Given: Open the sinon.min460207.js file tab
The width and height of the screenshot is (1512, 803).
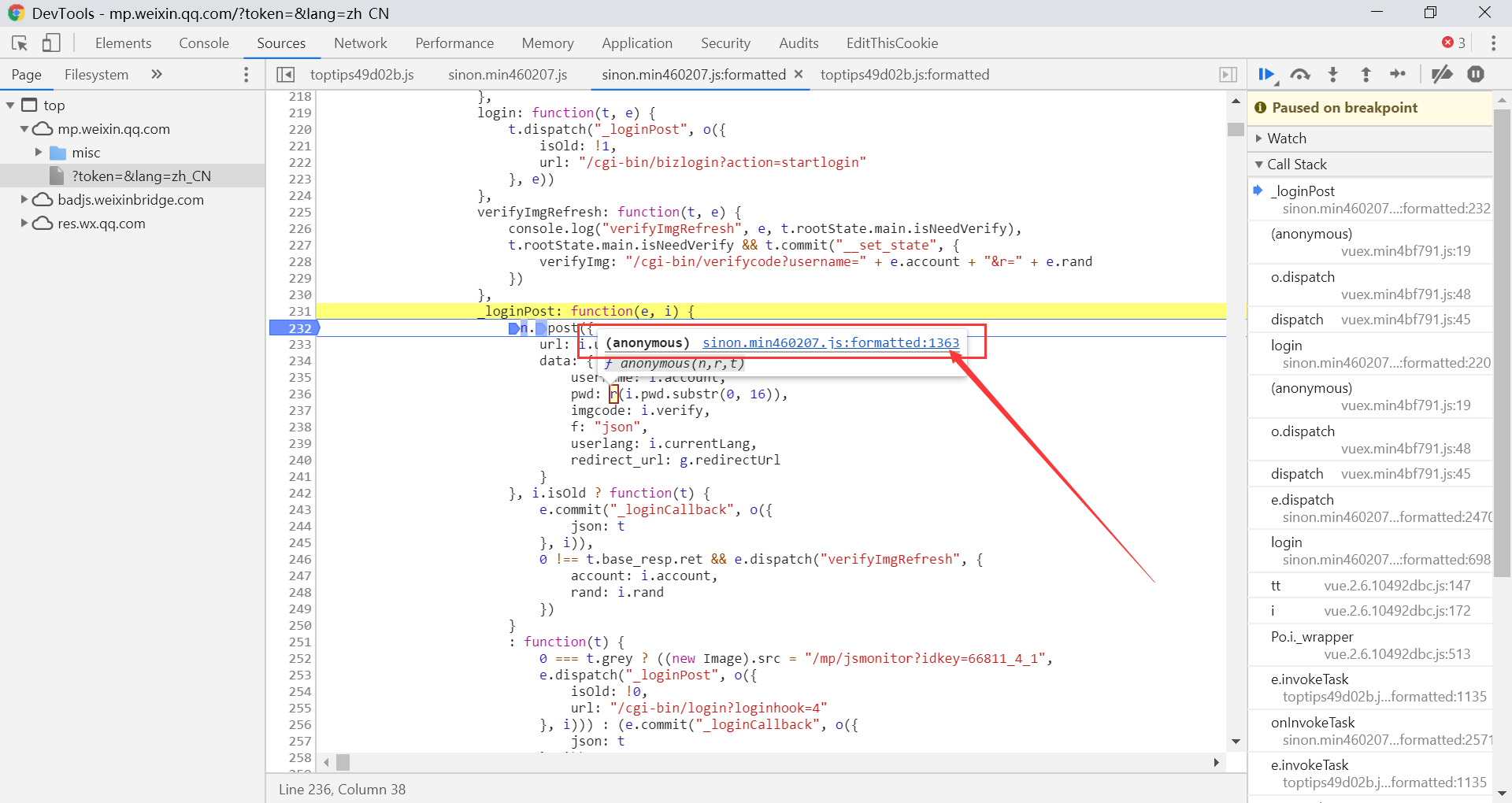Looking at the screenshot, I should (508, 75).
